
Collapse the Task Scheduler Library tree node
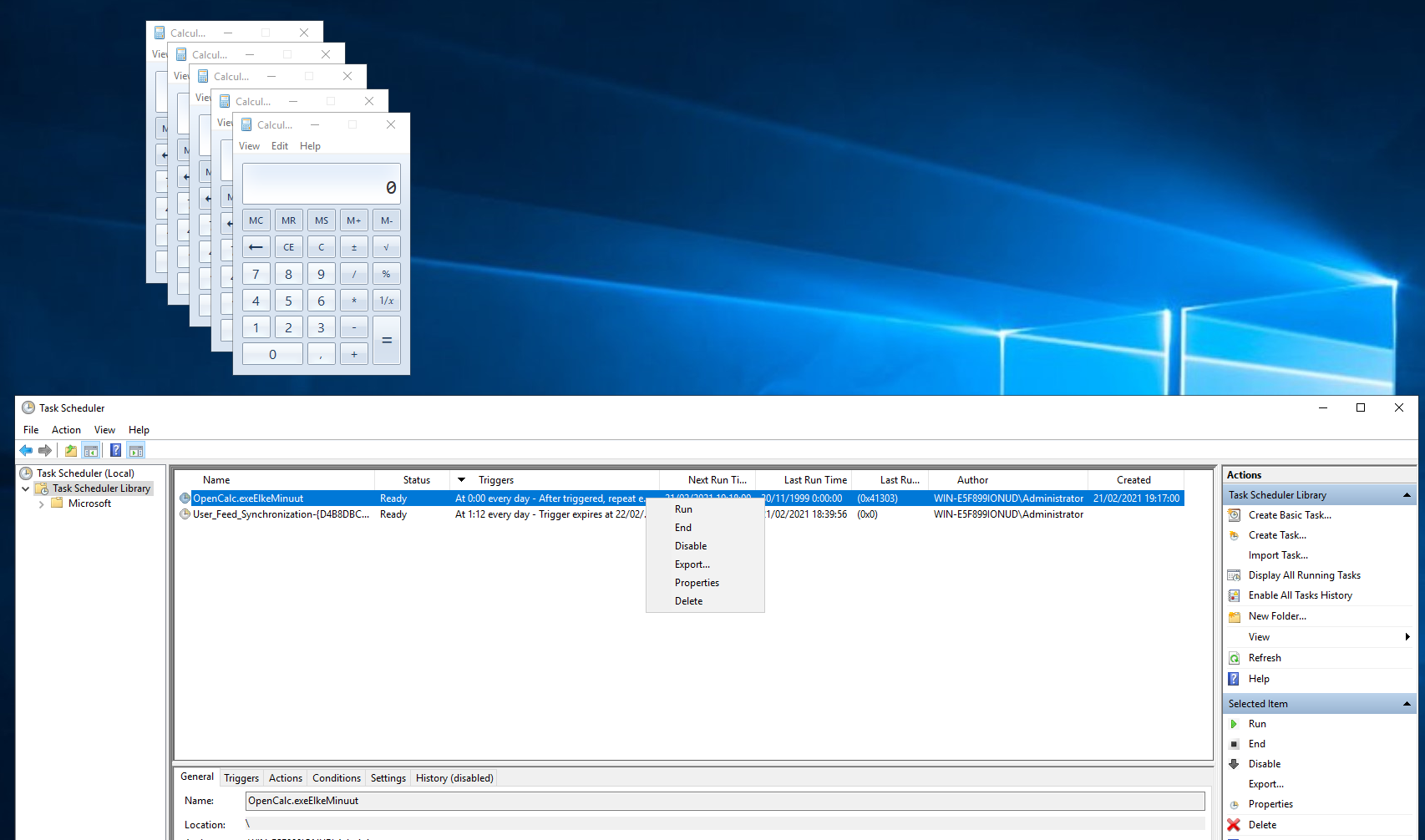pyautogui.click(x=26, y=488)
